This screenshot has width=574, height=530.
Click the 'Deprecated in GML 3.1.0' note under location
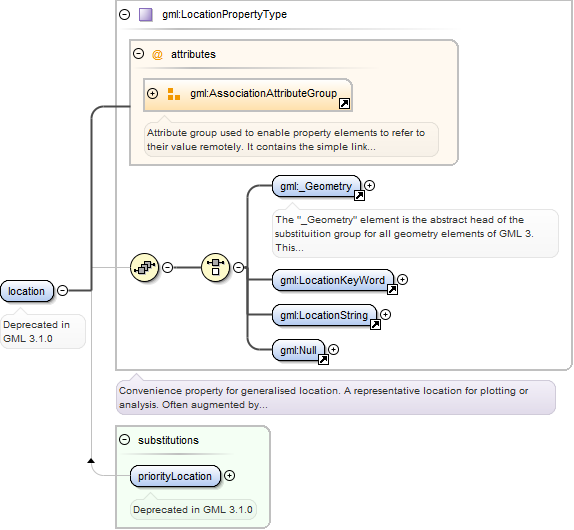(43, 331)
